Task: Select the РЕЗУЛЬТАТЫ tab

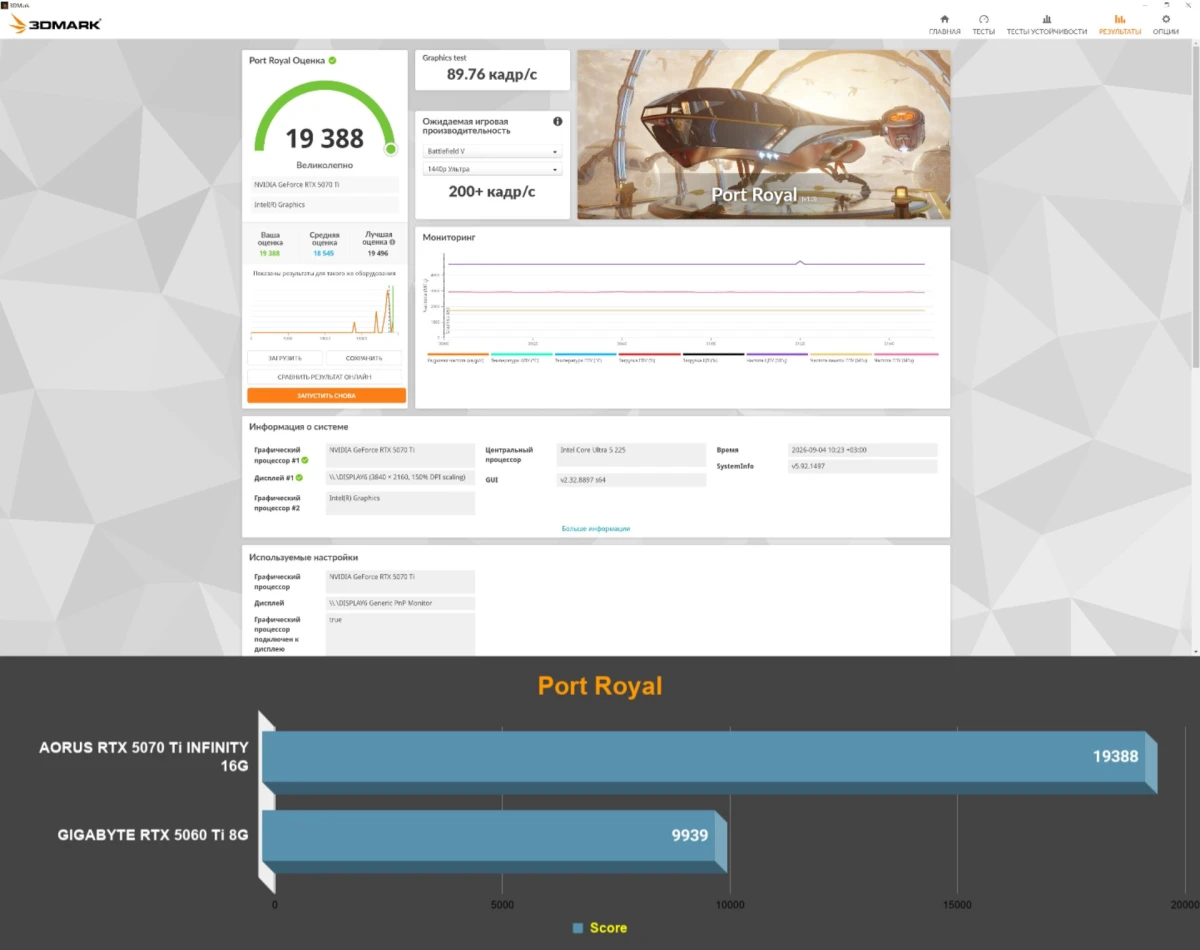Action: point(1119,25)
